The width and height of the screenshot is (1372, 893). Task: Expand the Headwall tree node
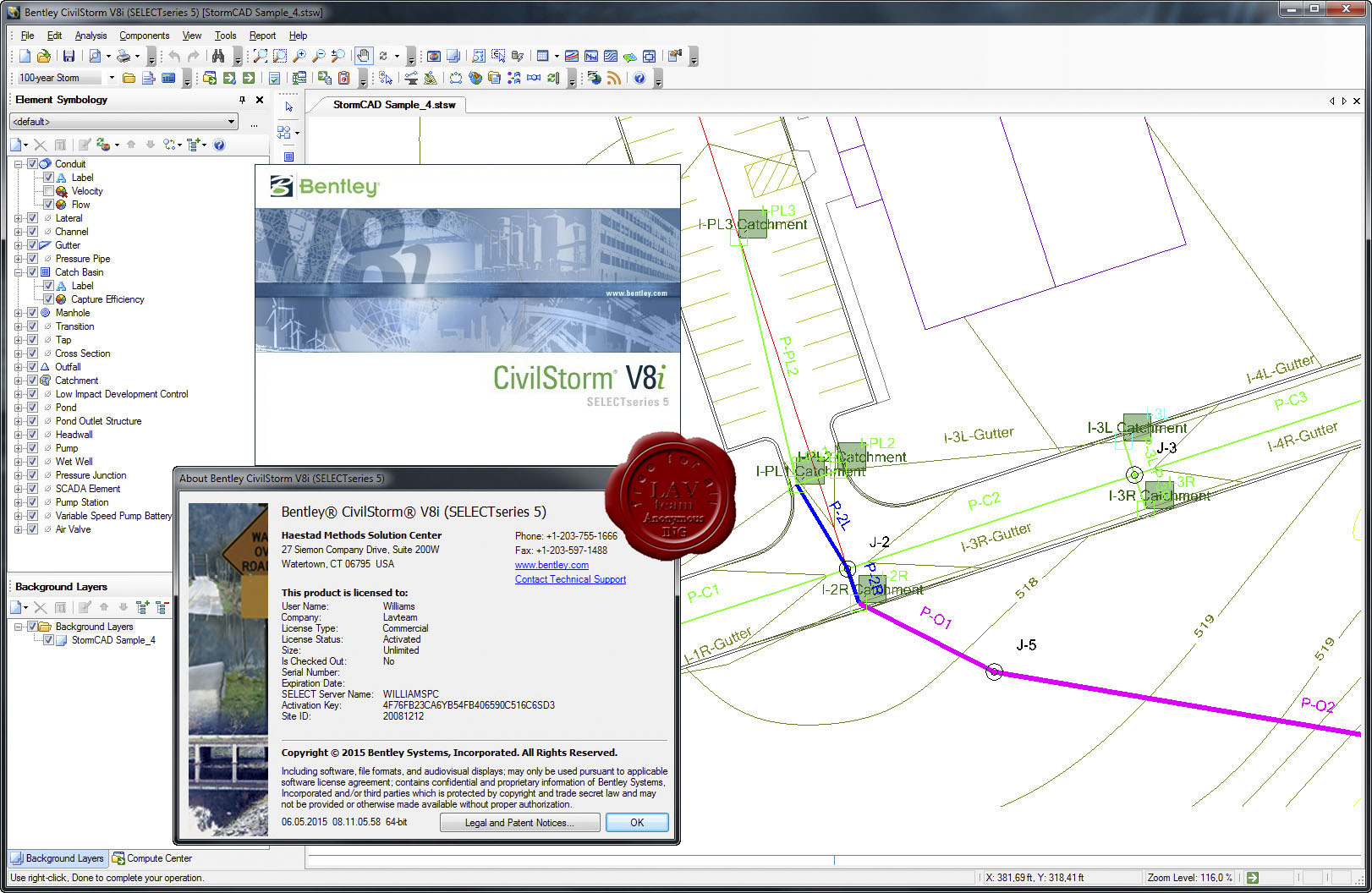pyautogui.click(x=19, y=435)
